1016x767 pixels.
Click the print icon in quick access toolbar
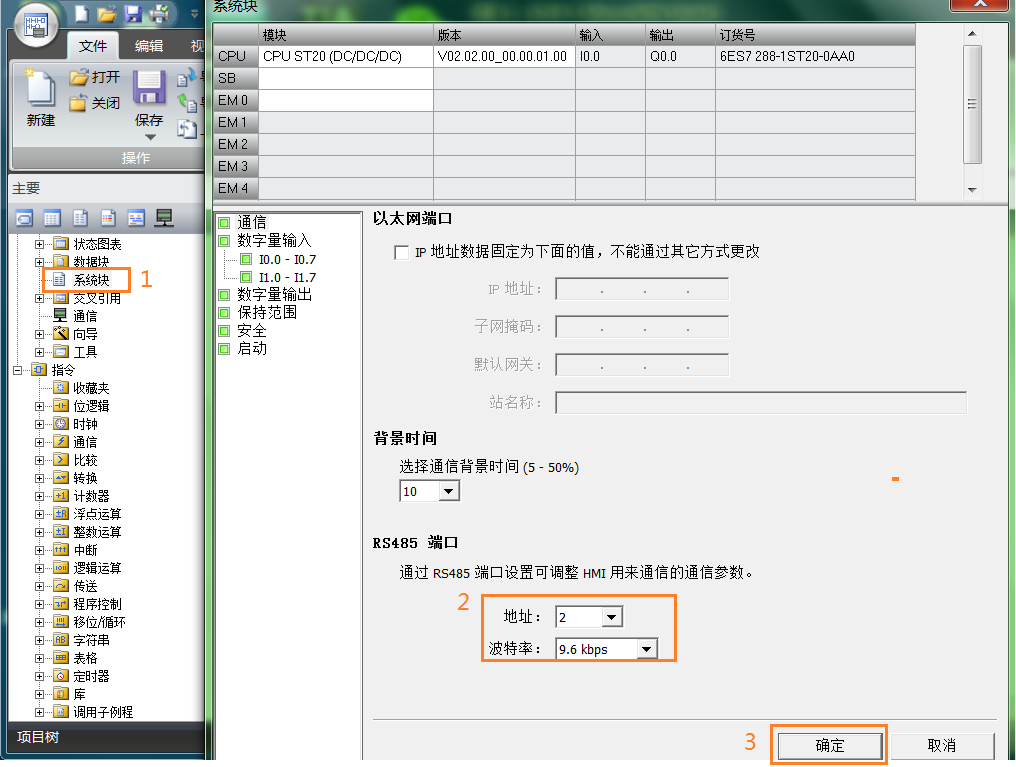pos(158,15)
